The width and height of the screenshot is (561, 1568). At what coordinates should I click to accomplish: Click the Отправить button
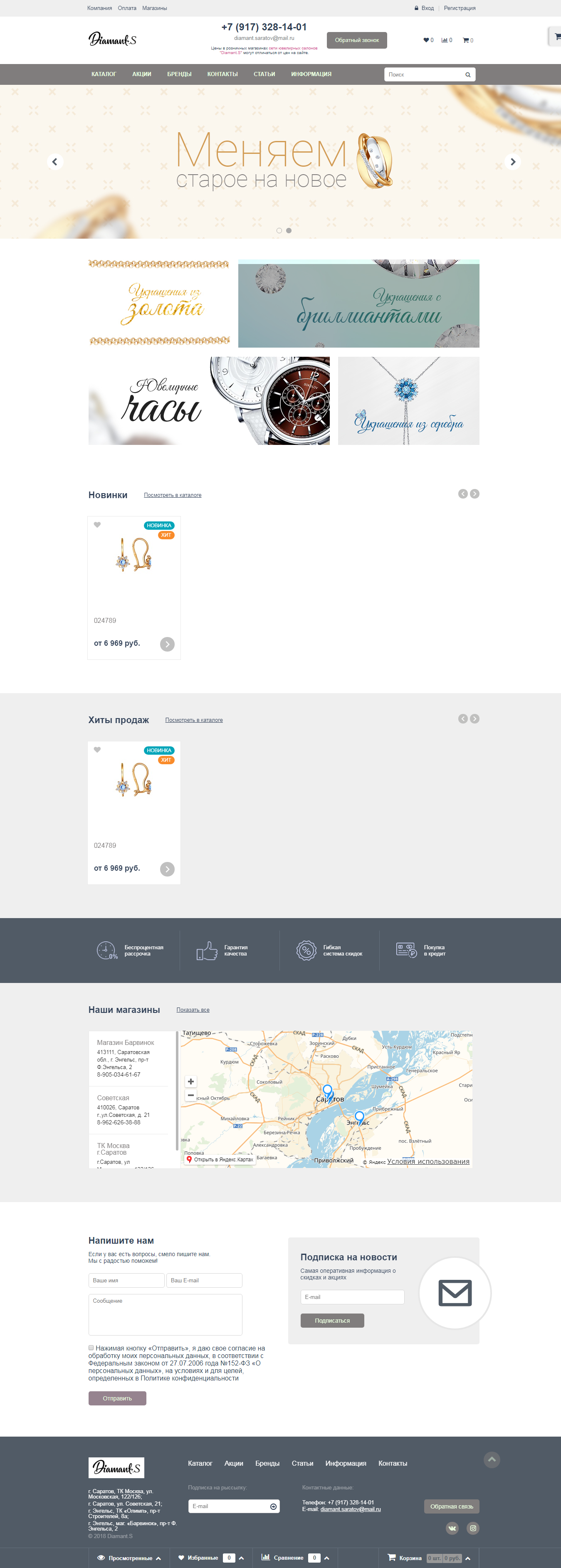tap(117, 1398)
